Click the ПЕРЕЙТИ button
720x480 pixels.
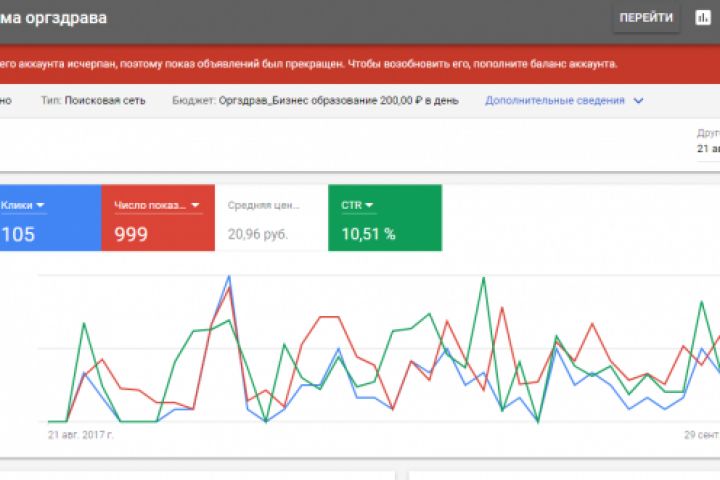point(646,18)
